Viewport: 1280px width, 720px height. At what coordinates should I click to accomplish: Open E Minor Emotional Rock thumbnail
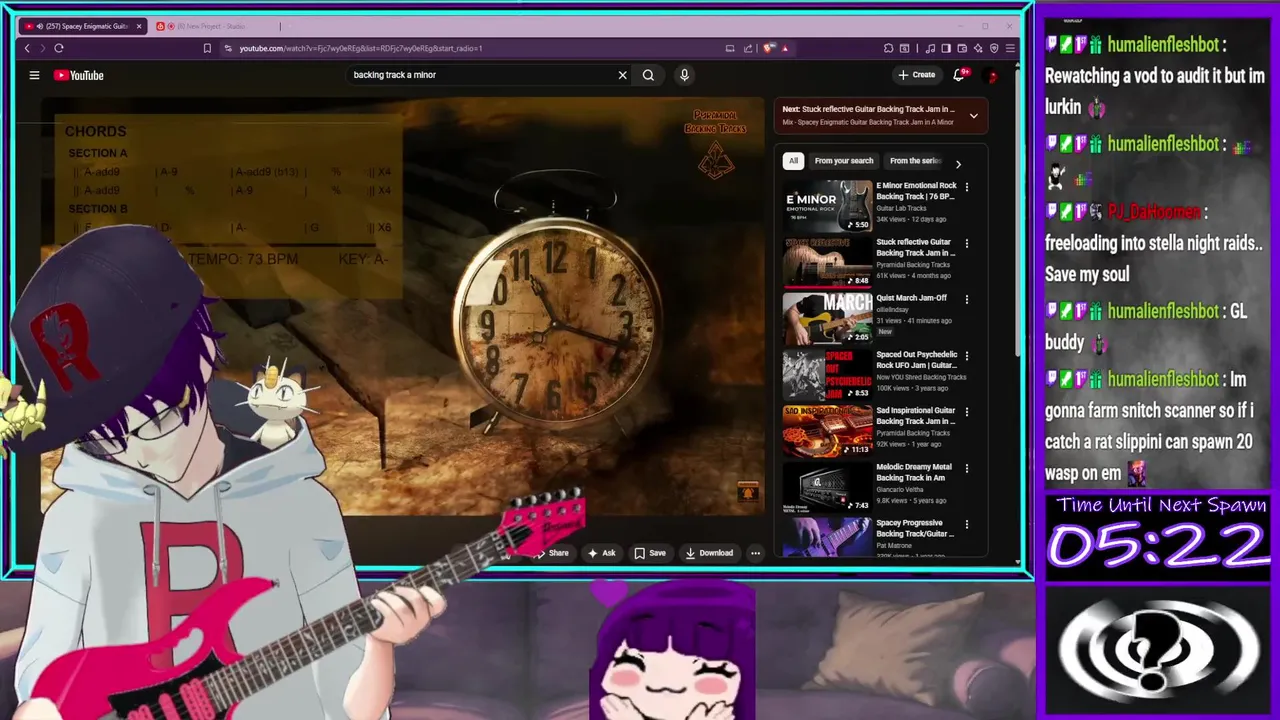click(x=827, y=206)
